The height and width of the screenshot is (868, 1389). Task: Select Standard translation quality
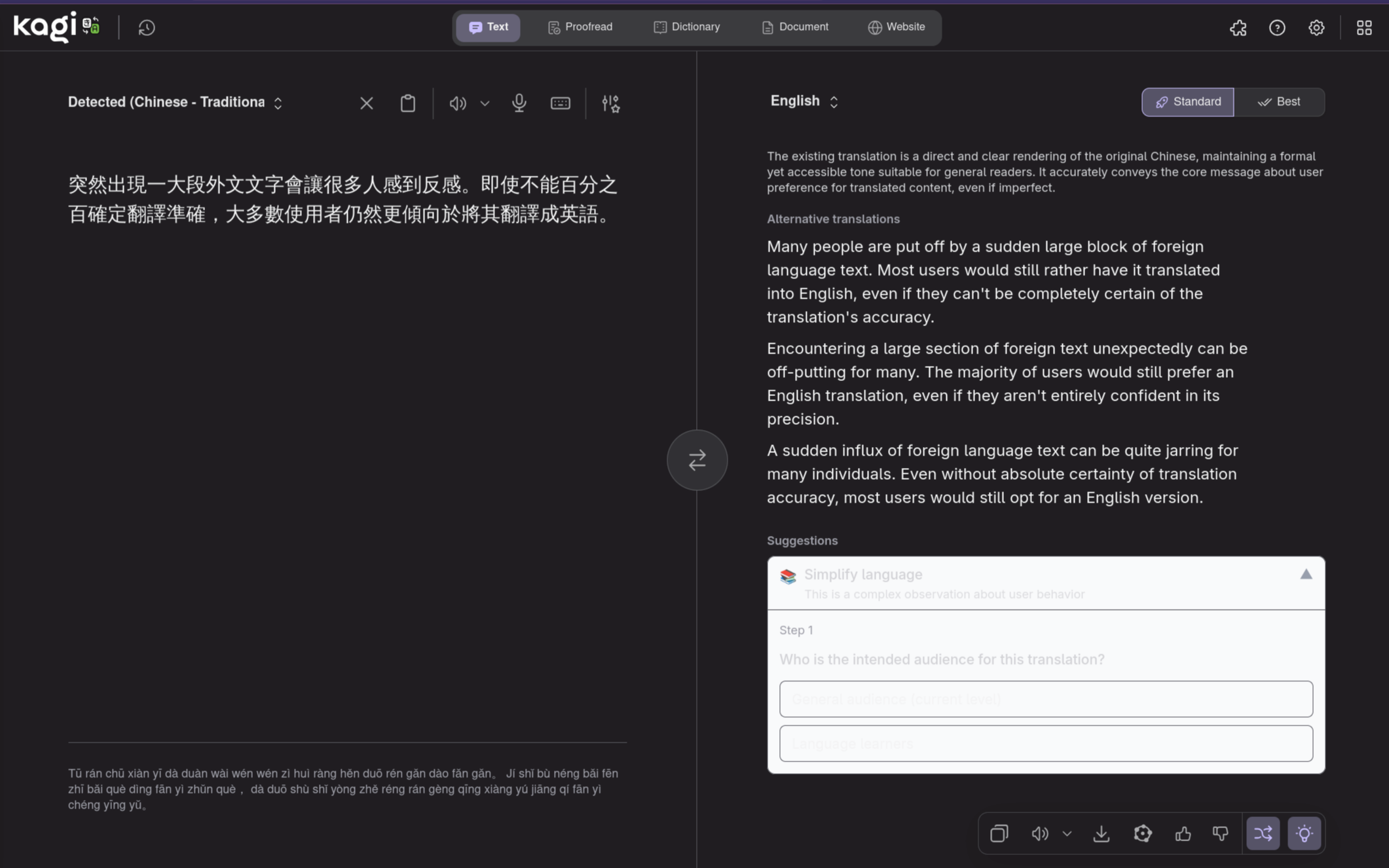coord(1187,101)
